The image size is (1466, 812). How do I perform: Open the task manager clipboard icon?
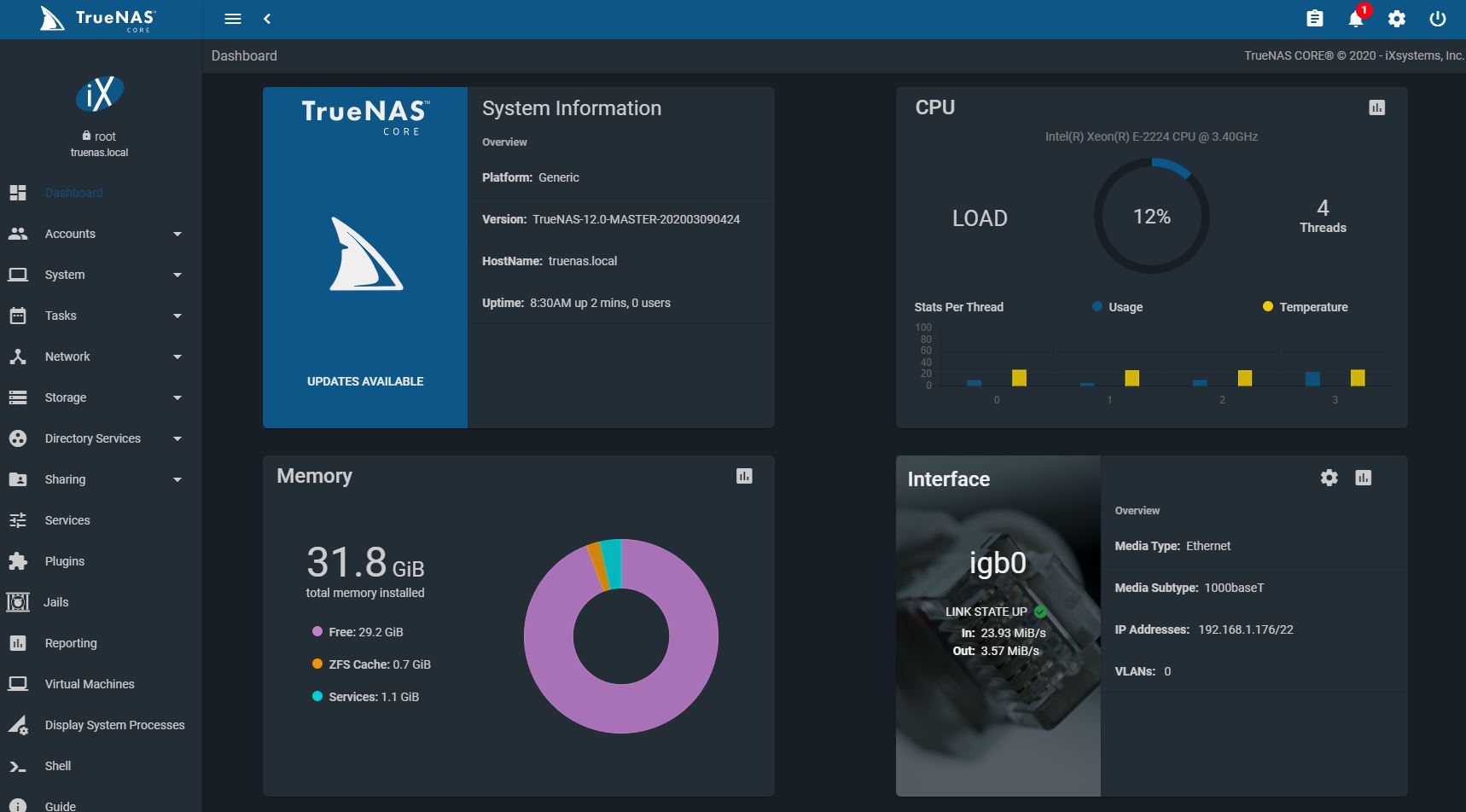pyautogui.click(x=1315, y=19)
